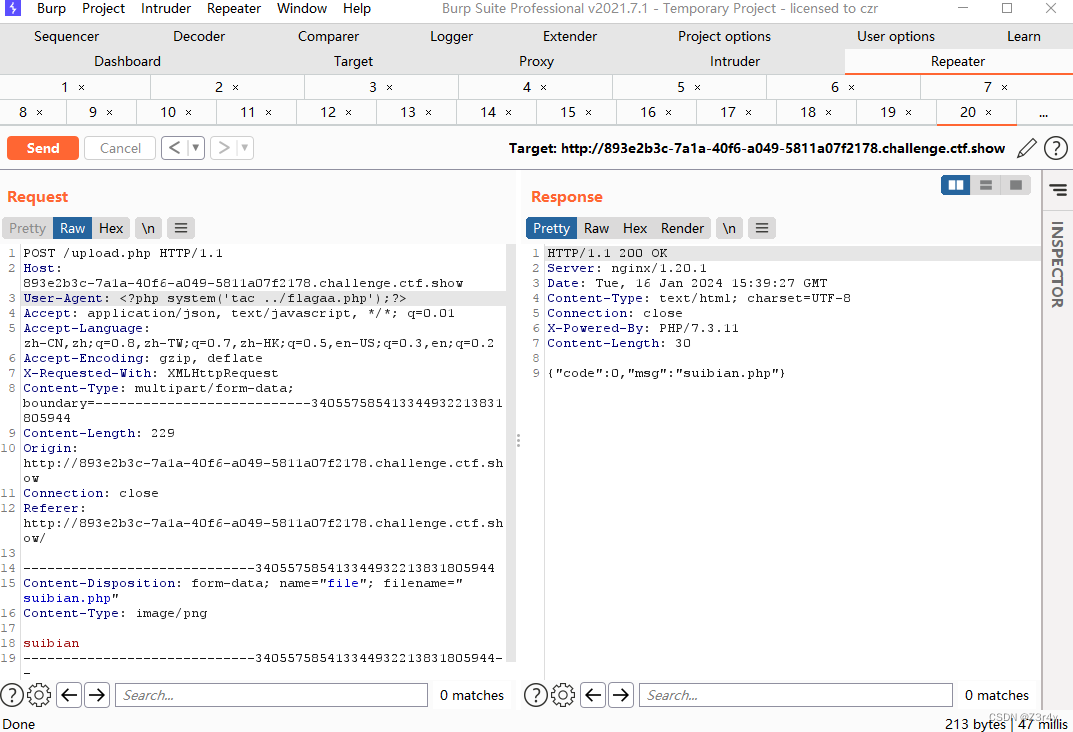The image size is (1073, 732).
Task: Close Repeater tab 1
Action: point(81,88)
